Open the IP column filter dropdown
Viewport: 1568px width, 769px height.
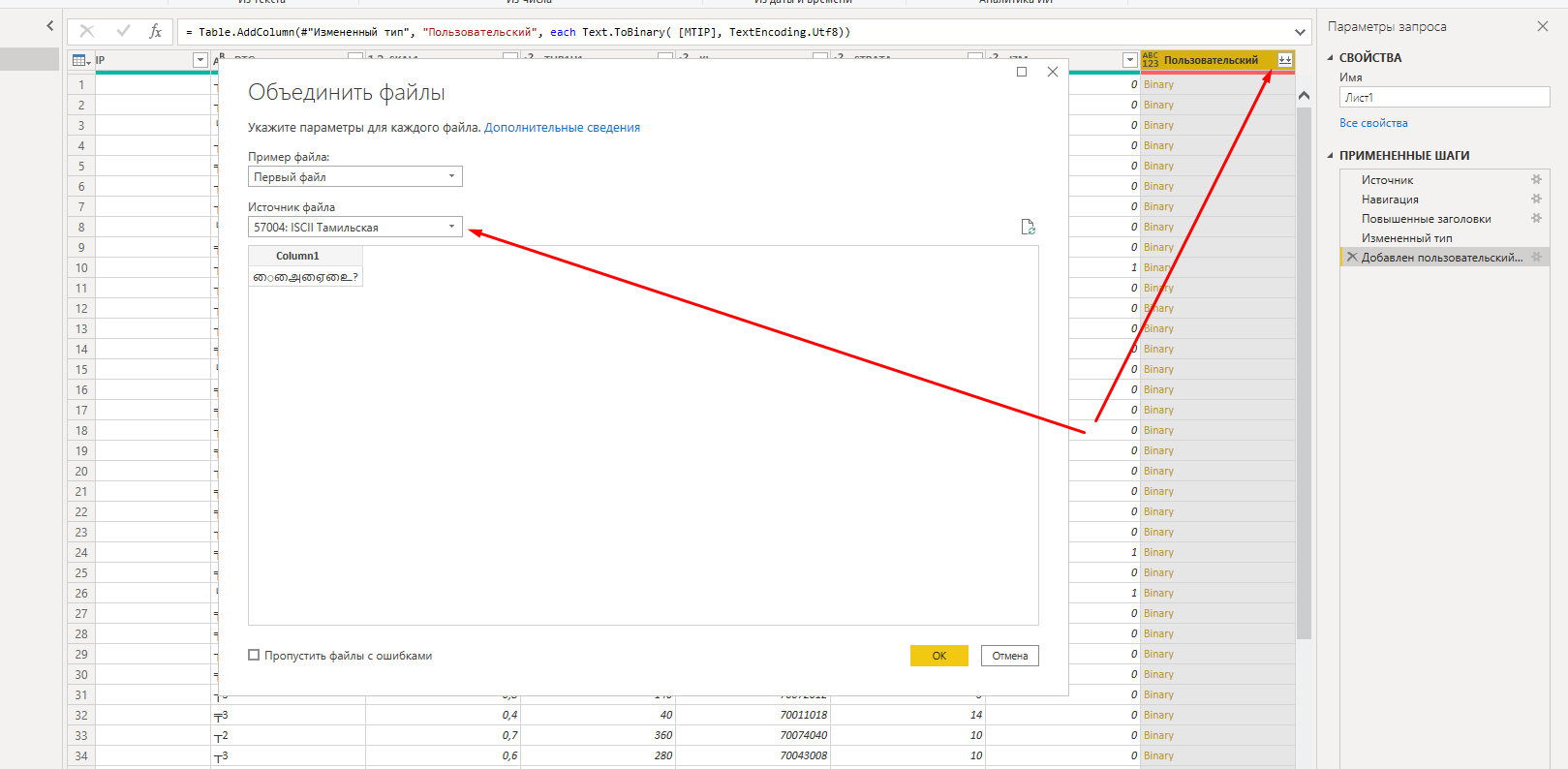(x=200, y=60)
